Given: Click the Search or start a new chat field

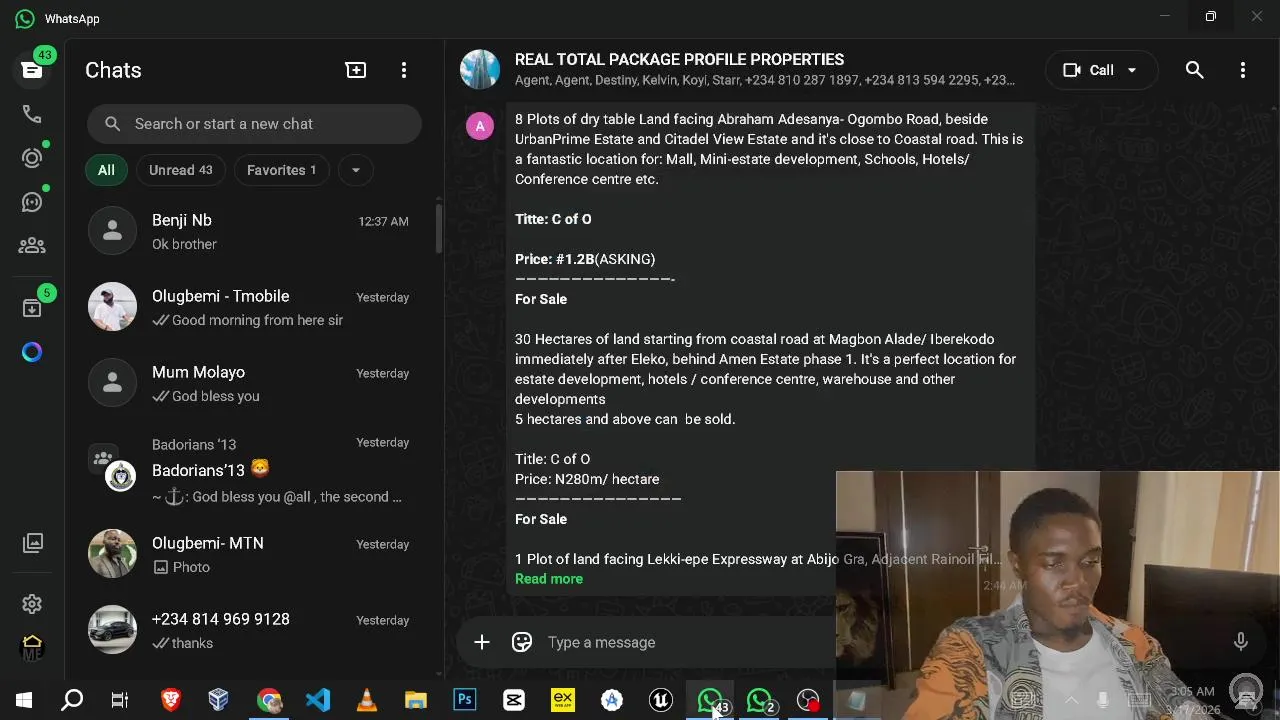Looking at the screenshot, I should coord(254,124).
